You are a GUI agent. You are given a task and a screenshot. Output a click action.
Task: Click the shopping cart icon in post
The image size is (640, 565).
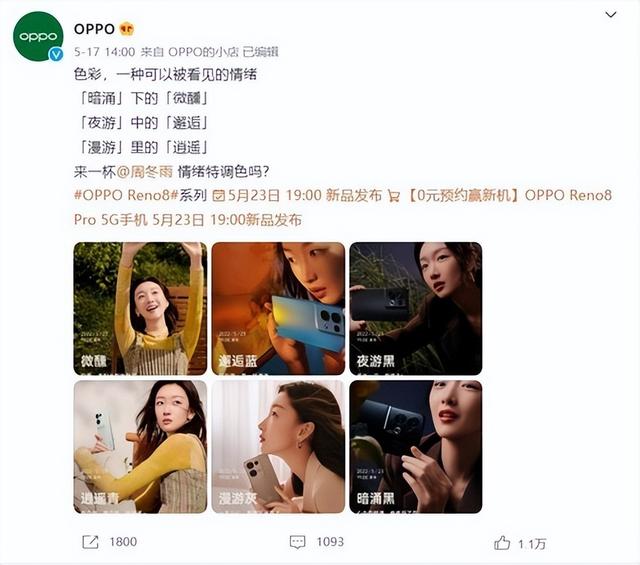pyautogui.click(x=394, y=196)
